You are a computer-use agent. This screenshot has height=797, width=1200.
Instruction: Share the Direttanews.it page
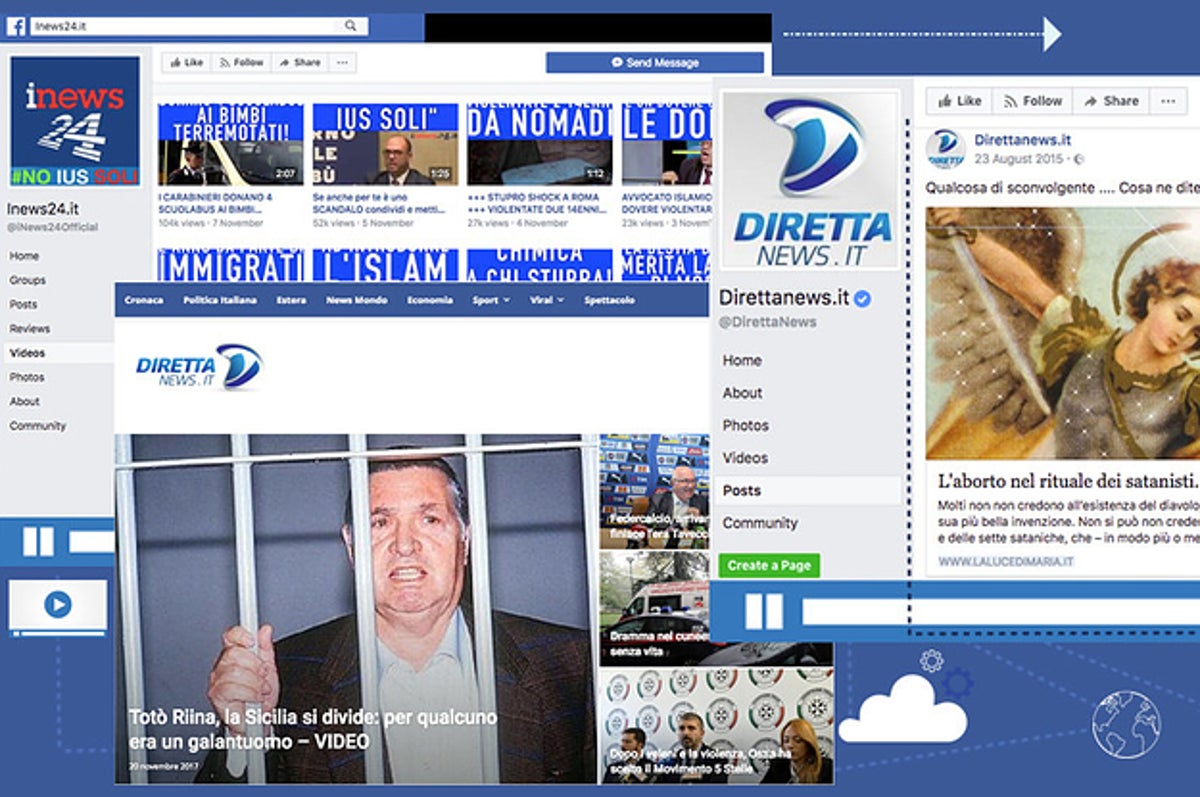(1110, 101)
